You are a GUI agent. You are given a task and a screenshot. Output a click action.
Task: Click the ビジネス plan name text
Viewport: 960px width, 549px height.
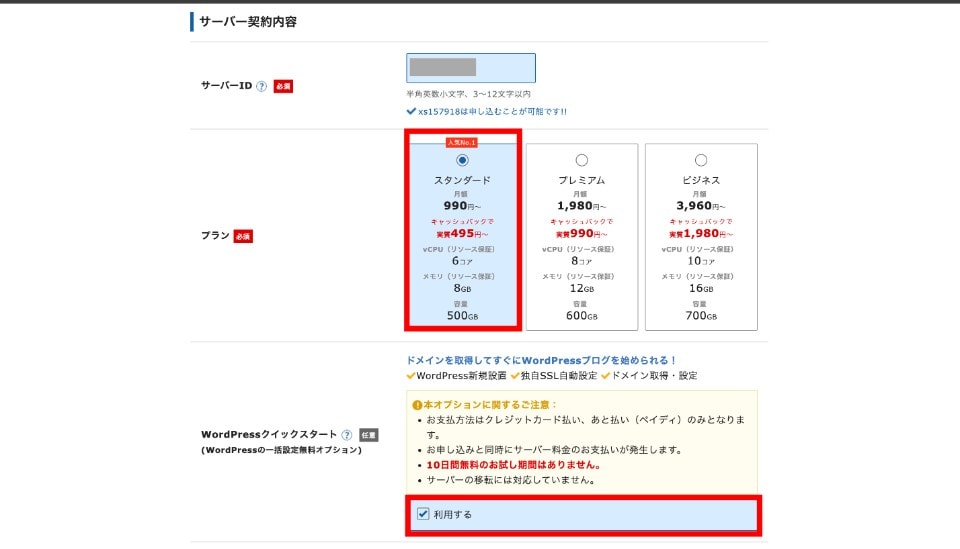pos(701,181)
